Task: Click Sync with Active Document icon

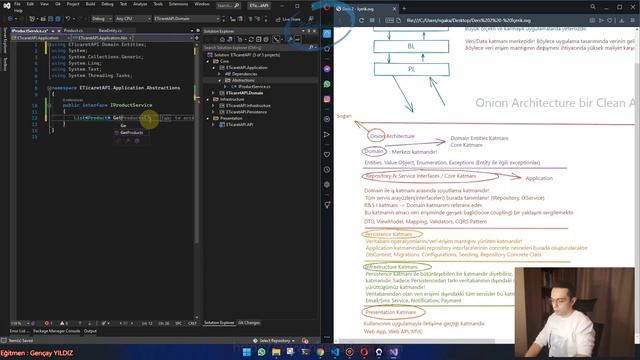Action: pos(251,40)
